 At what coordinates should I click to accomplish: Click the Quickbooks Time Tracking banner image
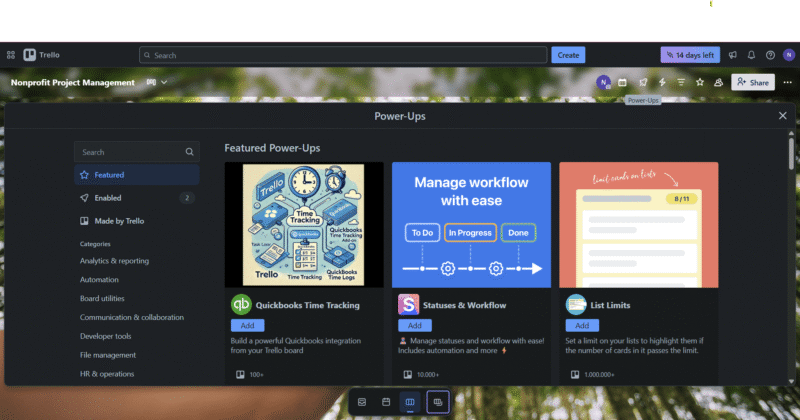(x=304, y=225)
